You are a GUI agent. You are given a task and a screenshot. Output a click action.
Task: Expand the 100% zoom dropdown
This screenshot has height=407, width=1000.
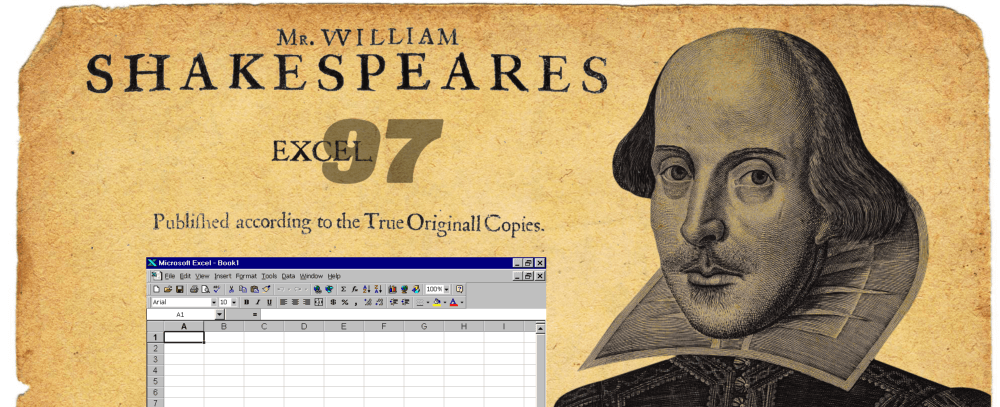click(446, 290)
